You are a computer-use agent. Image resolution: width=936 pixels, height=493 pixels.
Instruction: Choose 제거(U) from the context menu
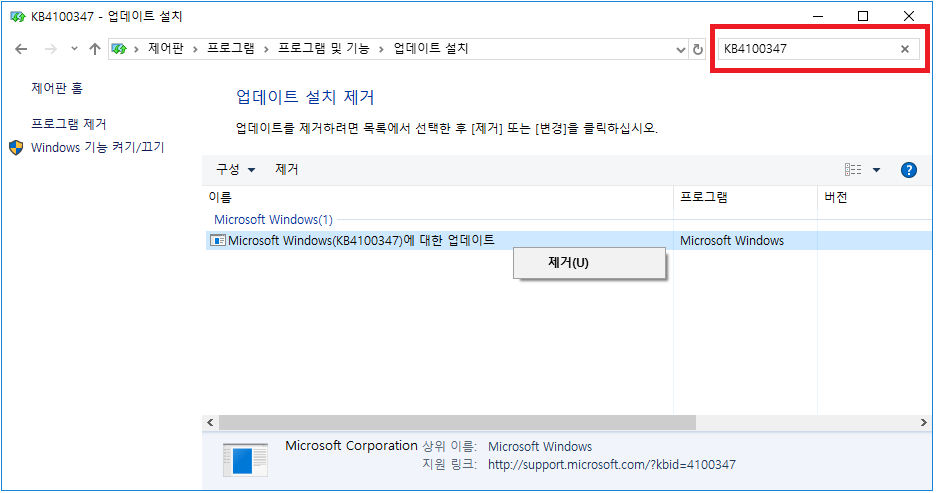pyautogui.click(x=589, y=263)
